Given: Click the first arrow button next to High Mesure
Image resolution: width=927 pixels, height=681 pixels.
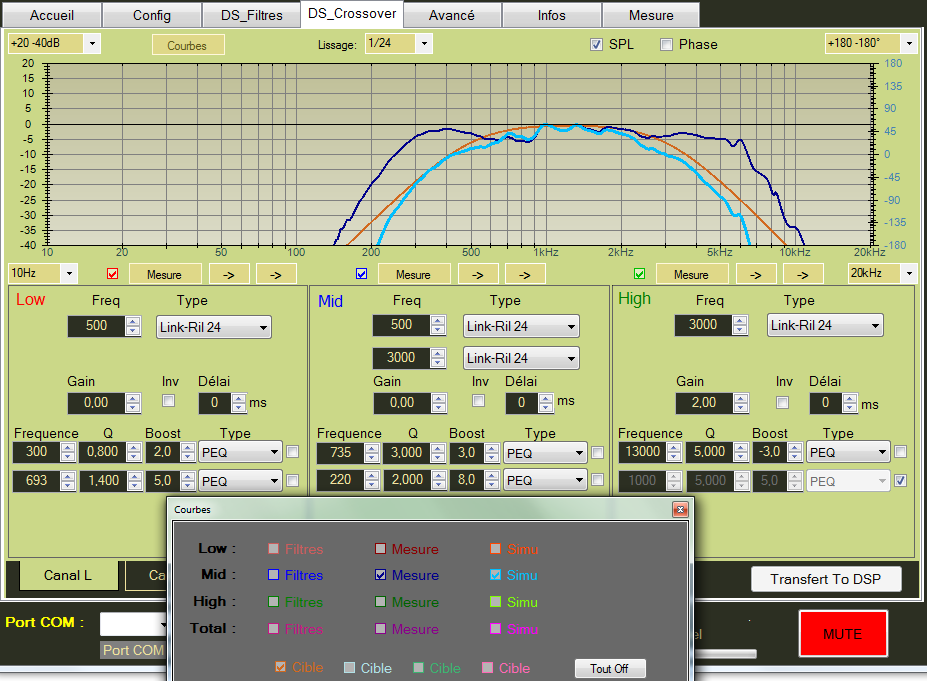Looking at the screenshot, I should 756,274.
